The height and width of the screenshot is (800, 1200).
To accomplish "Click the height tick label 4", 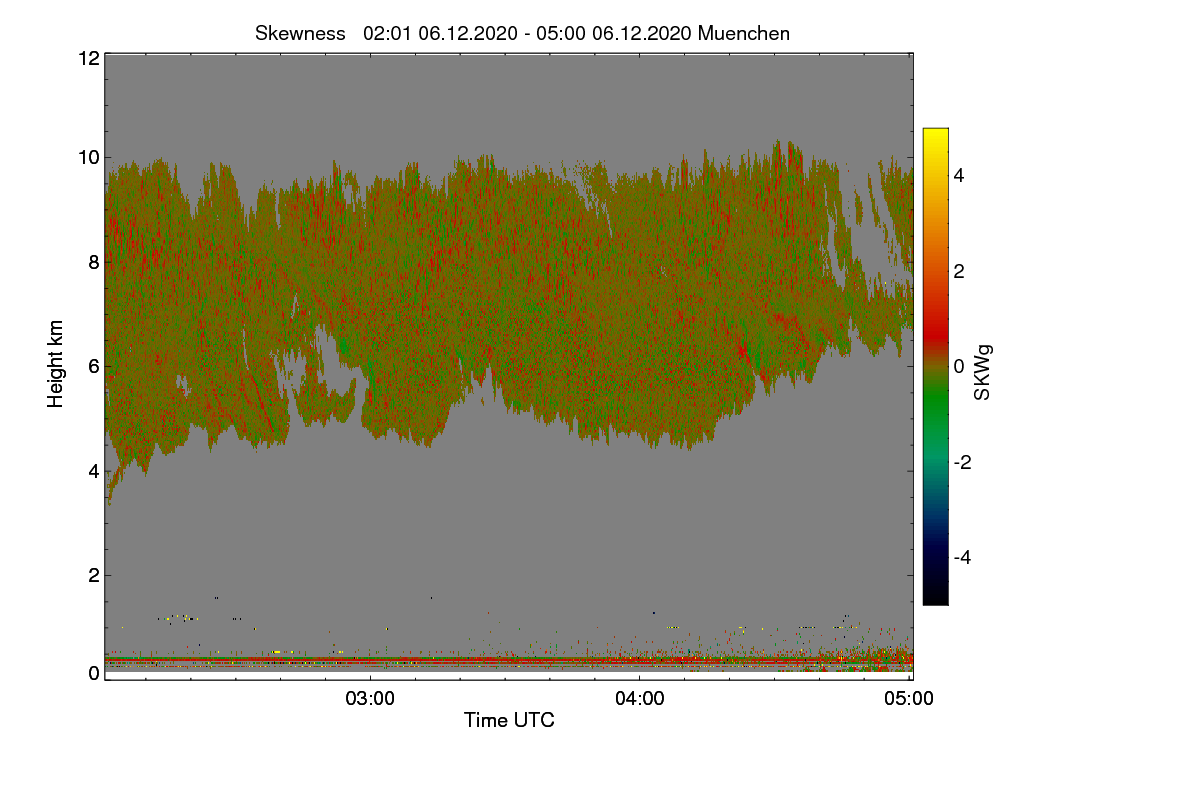I will point(92,470).
